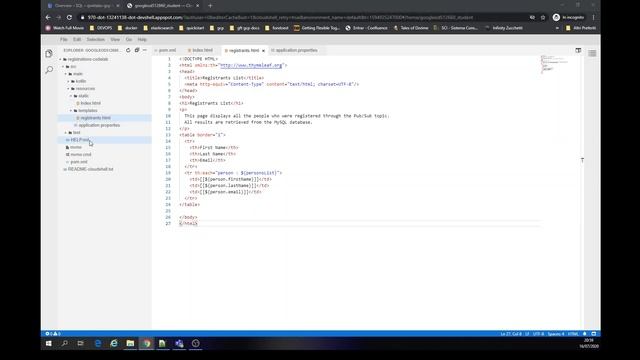The image size is (640, 360).
Task: Open File Explorer from taskbar
Action: [130, 344]
